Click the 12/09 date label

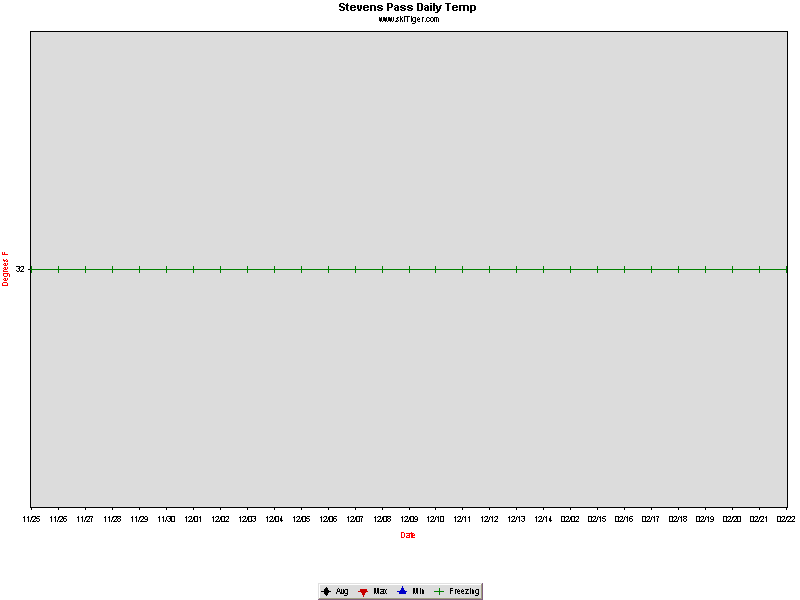point(409,519)
